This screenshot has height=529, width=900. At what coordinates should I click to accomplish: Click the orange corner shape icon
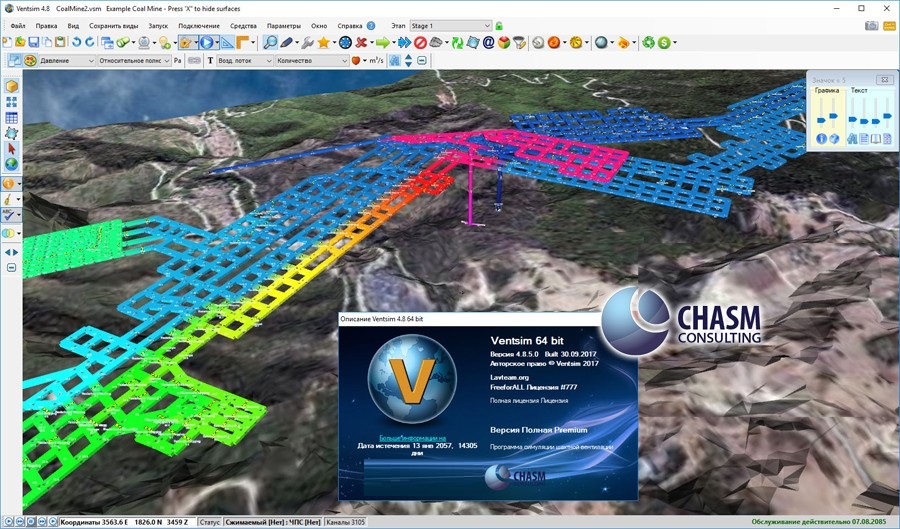[x=243, y=42]
